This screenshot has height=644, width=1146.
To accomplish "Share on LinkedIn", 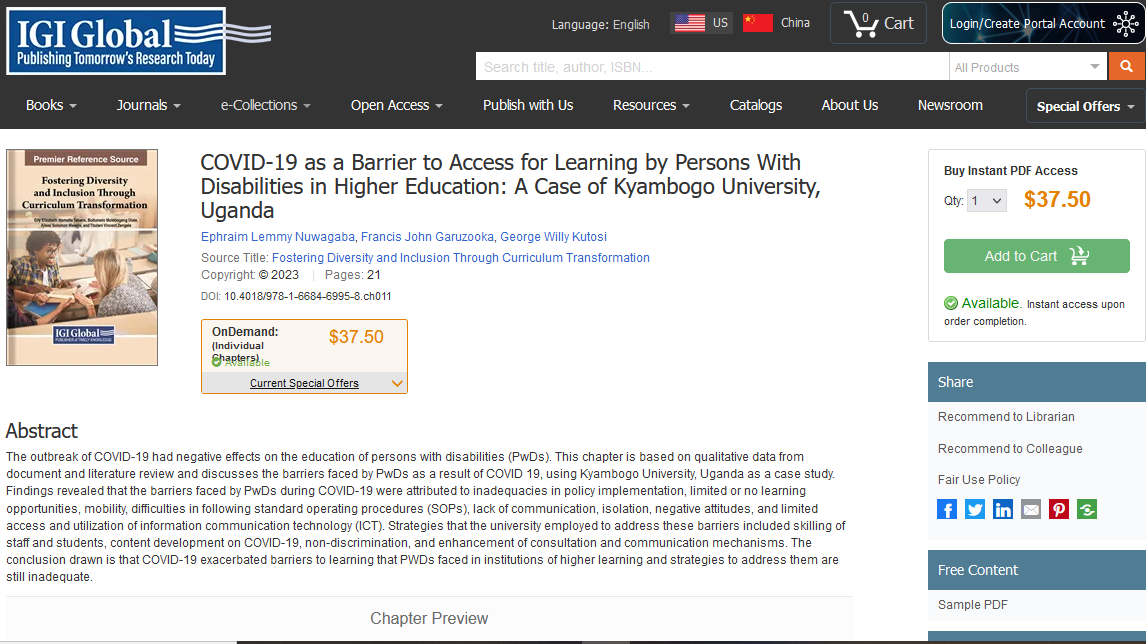I will (1003, 510).
